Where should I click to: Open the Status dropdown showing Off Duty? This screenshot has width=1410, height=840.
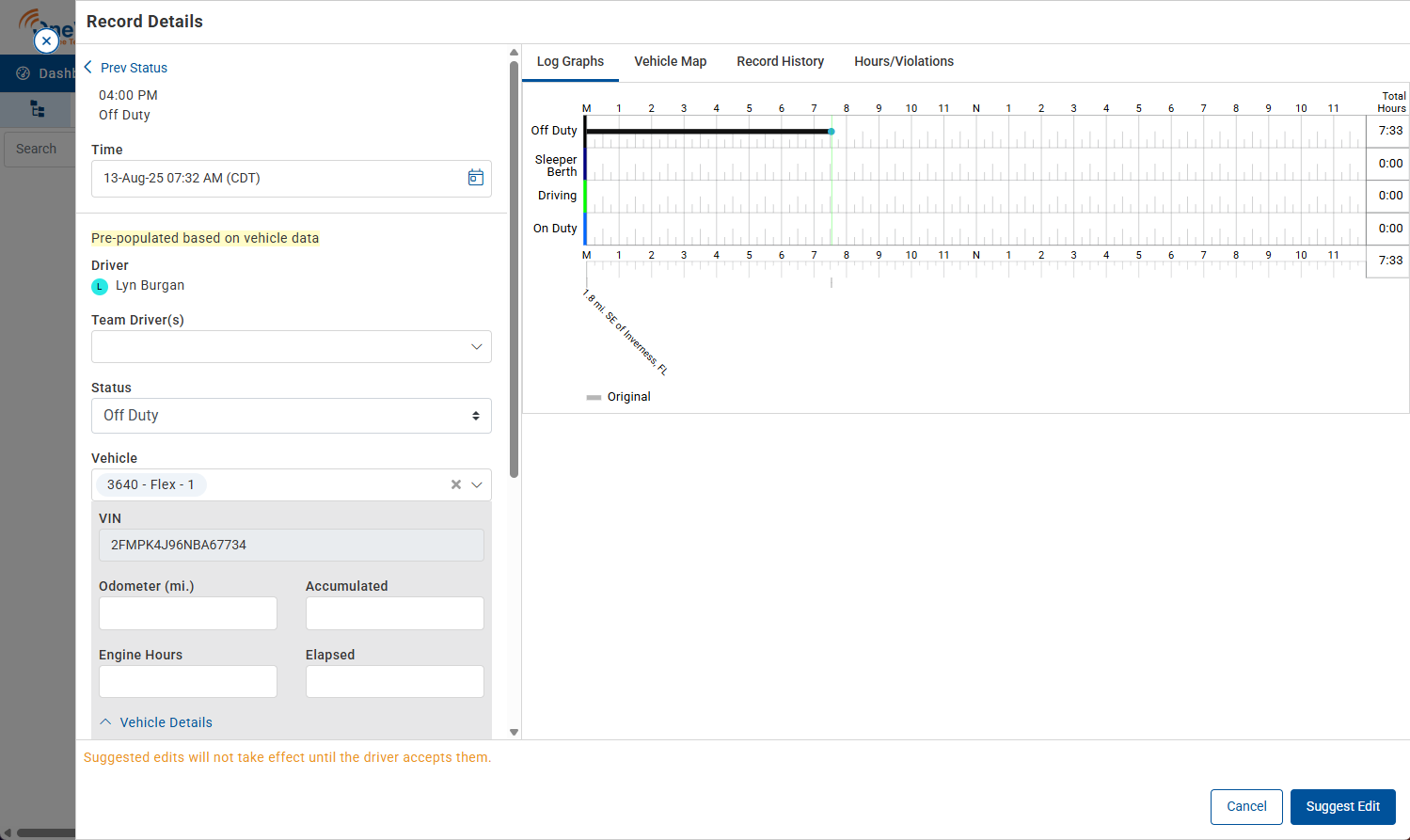point(292,416)
